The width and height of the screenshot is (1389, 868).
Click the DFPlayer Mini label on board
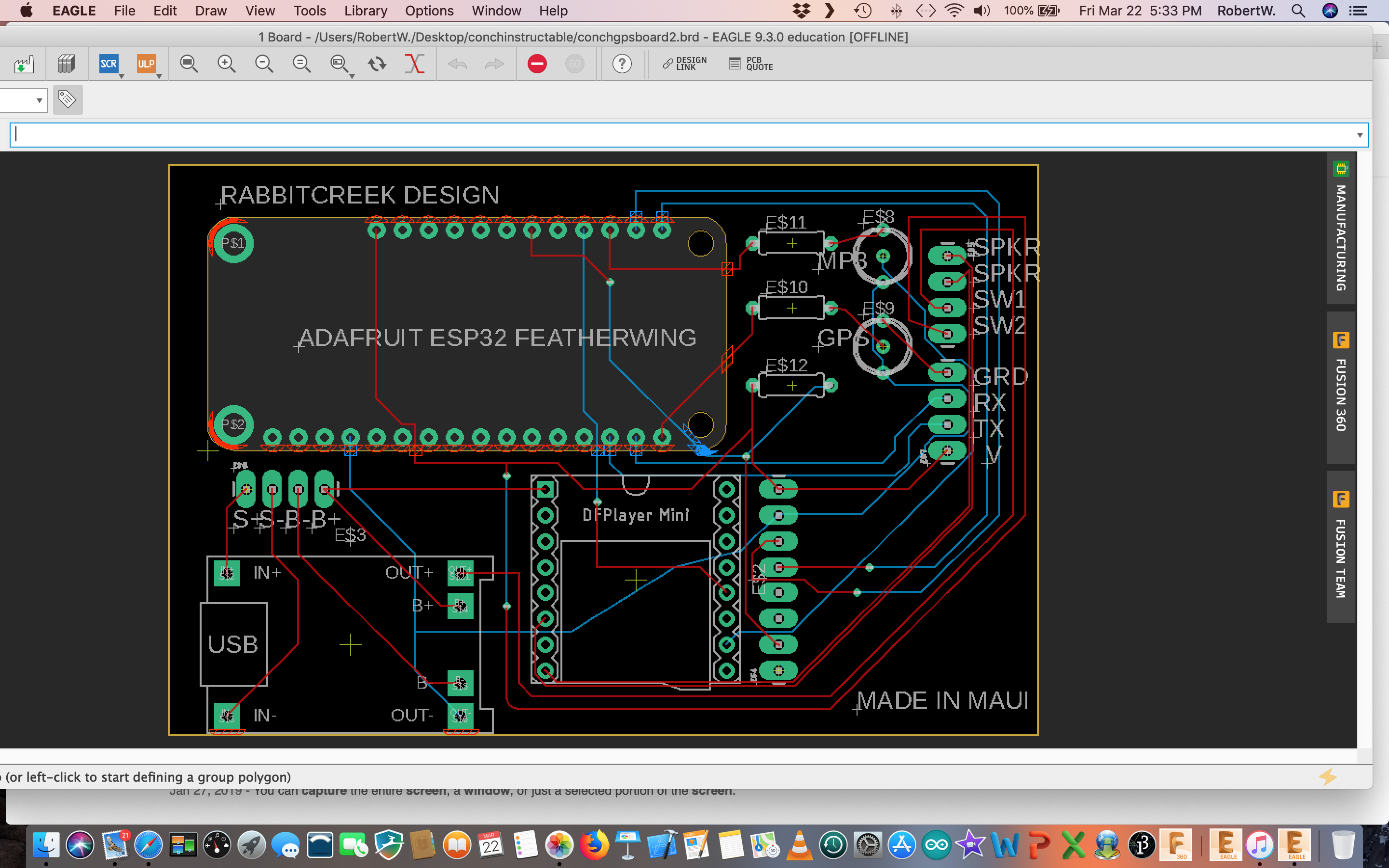coord(635,515)
